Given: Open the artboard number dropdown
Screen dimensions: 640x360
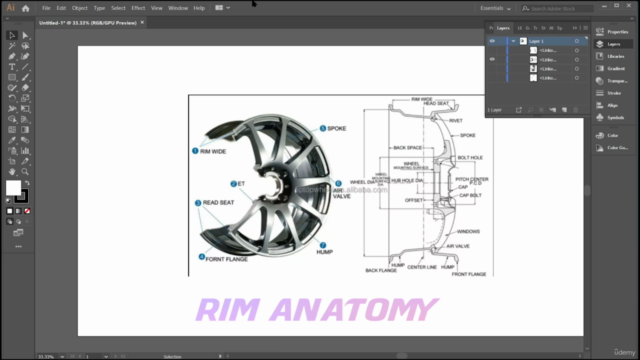Looking at the screenshot, I should click(106, 356).
